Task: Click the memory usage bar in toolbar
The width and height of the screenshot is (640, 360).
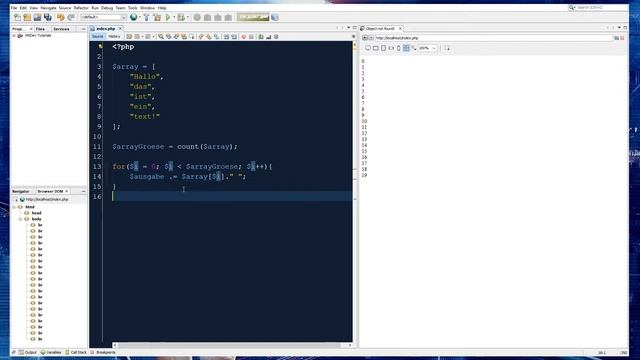Action: click(253, 17)
